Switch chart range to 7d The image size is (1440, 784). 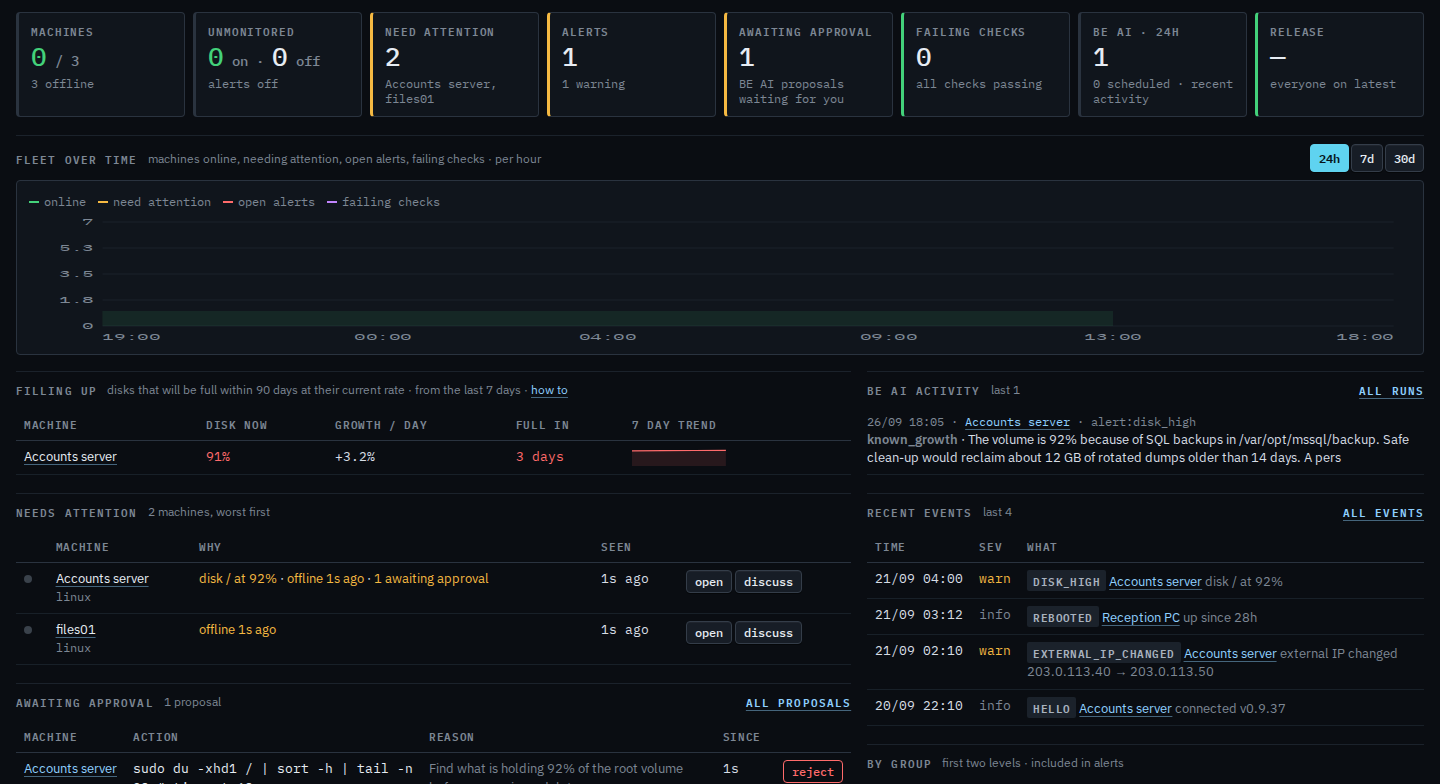pos(1367,158)
